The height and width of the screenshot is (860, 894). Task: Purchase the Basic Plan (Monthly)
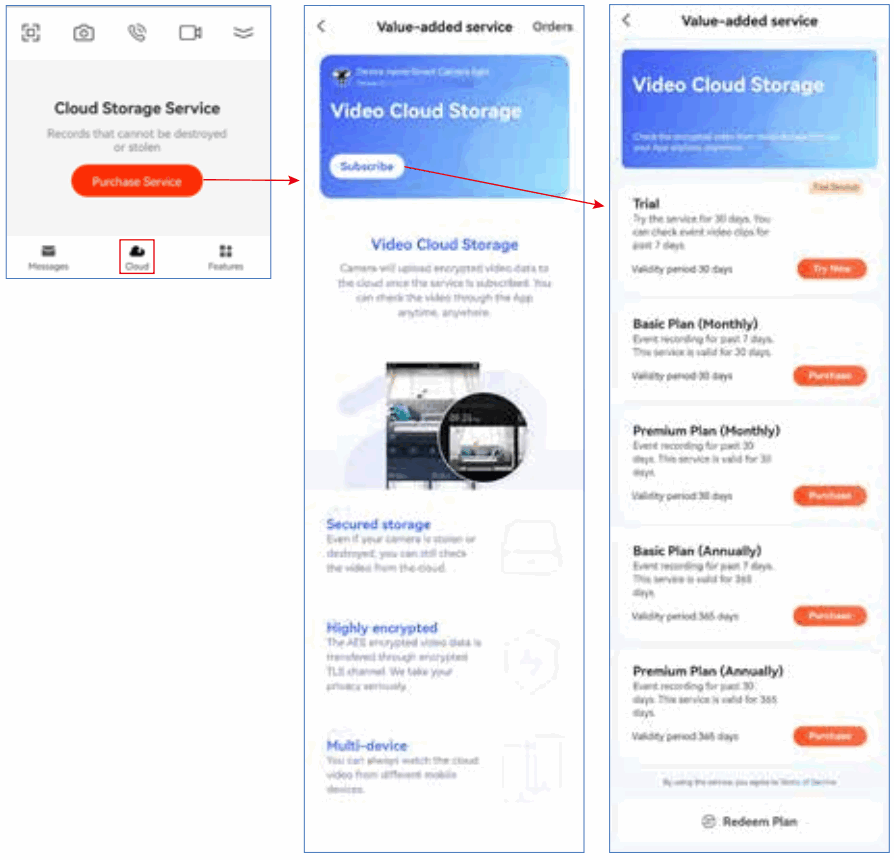pos(830,375)
